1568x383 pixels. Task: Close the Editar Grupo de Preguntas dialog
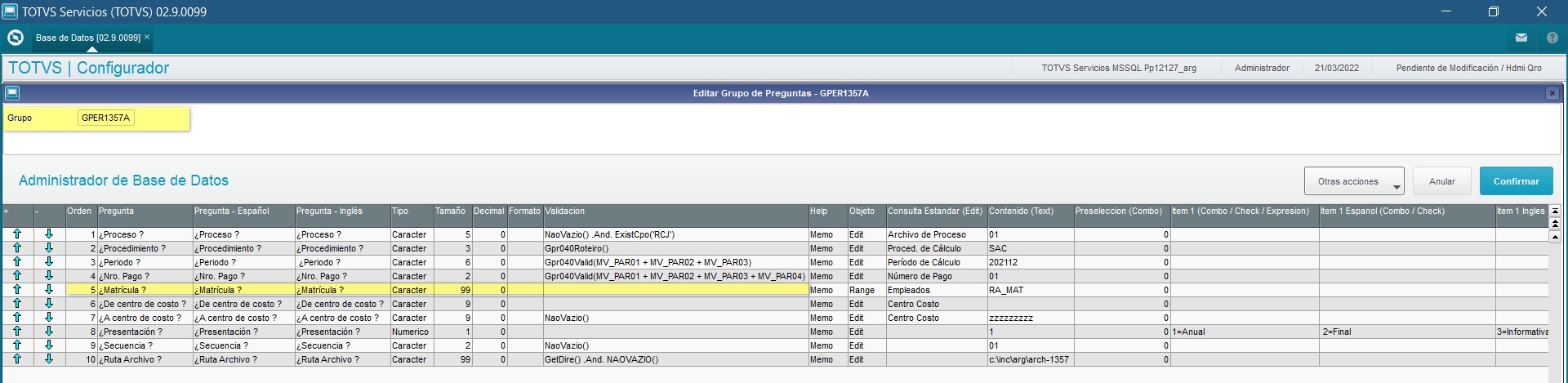[x=1552, y=93]
